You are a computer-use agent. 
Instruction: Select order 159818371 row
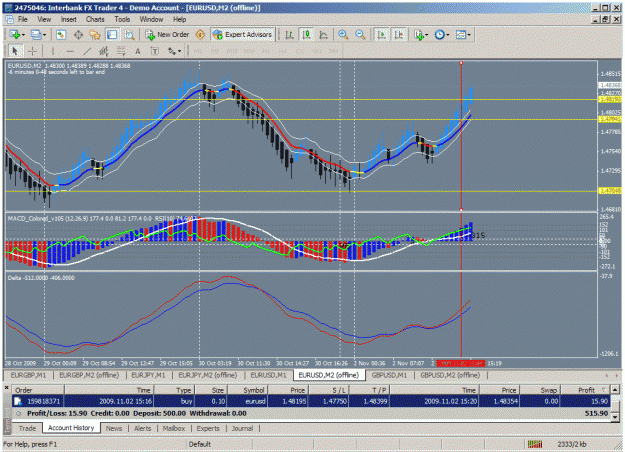click(x=311, y=401)
